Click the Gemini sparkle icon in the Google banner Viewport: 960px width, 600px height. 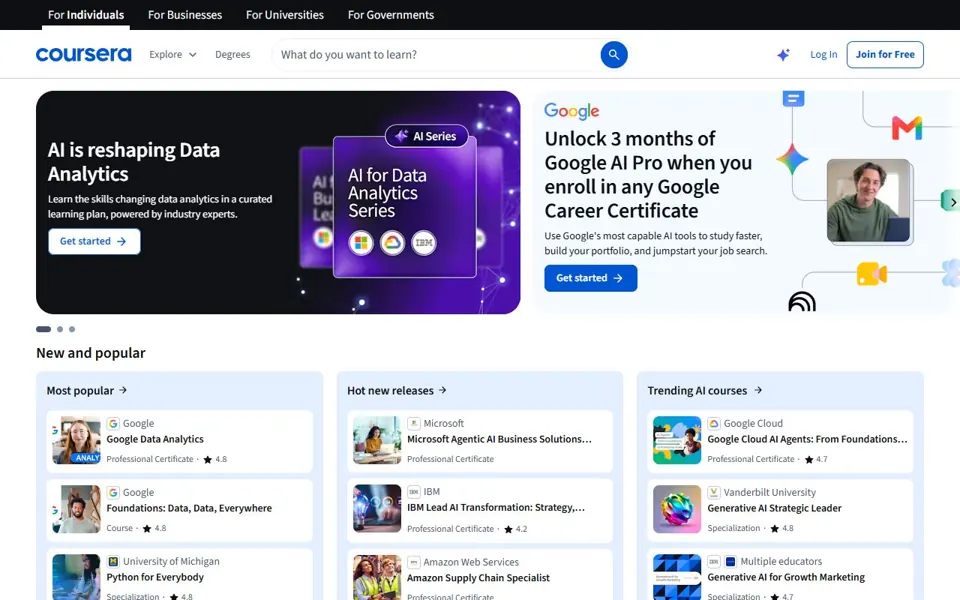click(792, 159)
